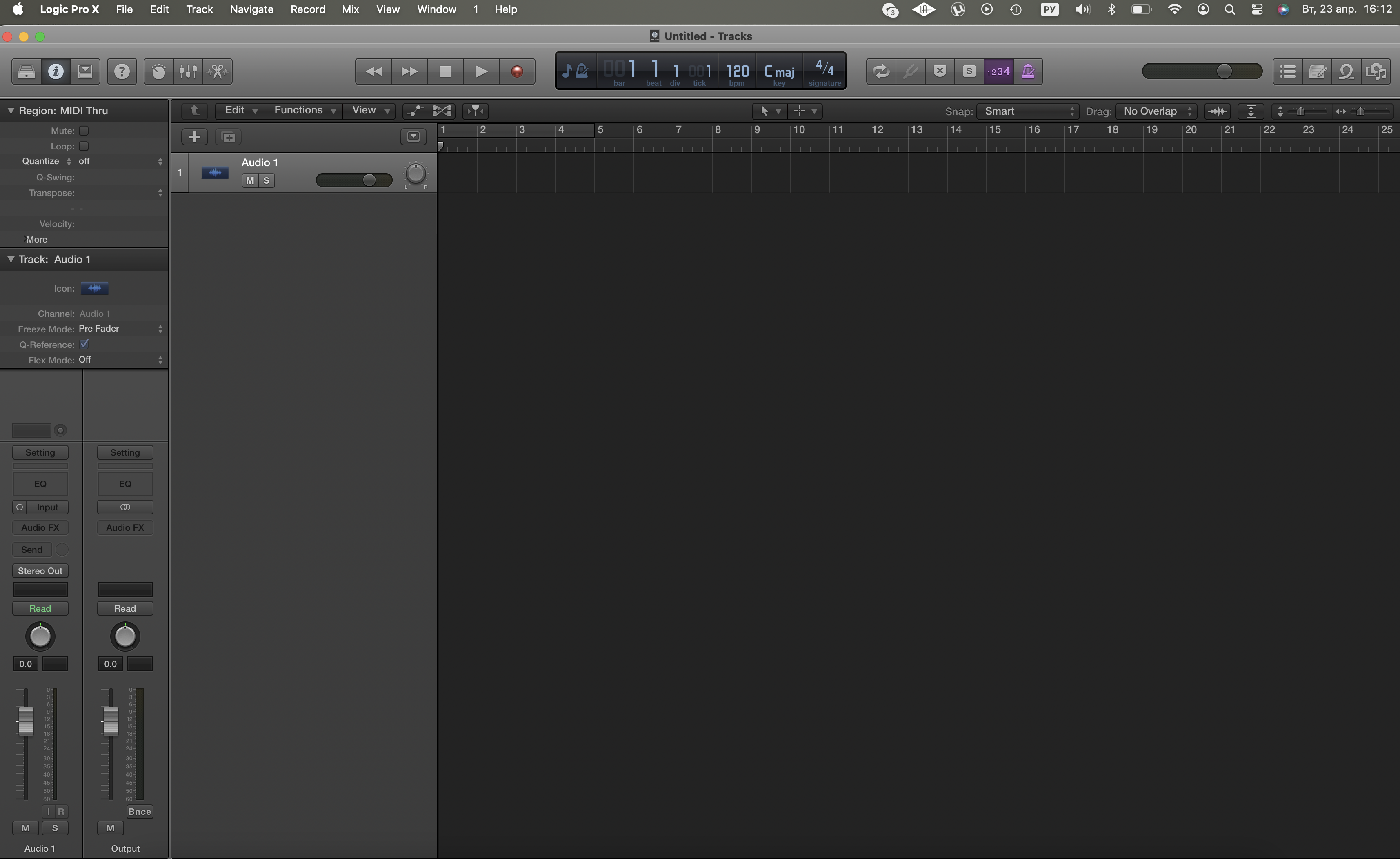The width and height of the screenshot is (1400, 859).
Task: Click the Stereo Out output button
Action: click(40, 571)
